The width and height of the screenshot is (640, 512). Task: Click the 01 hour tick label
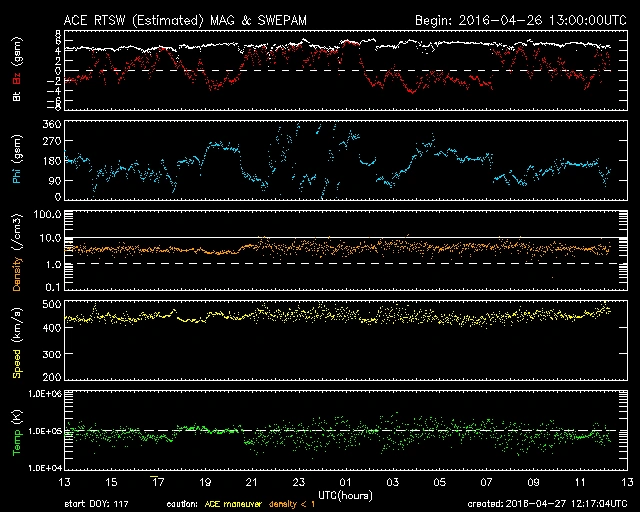tap(345, 482)
